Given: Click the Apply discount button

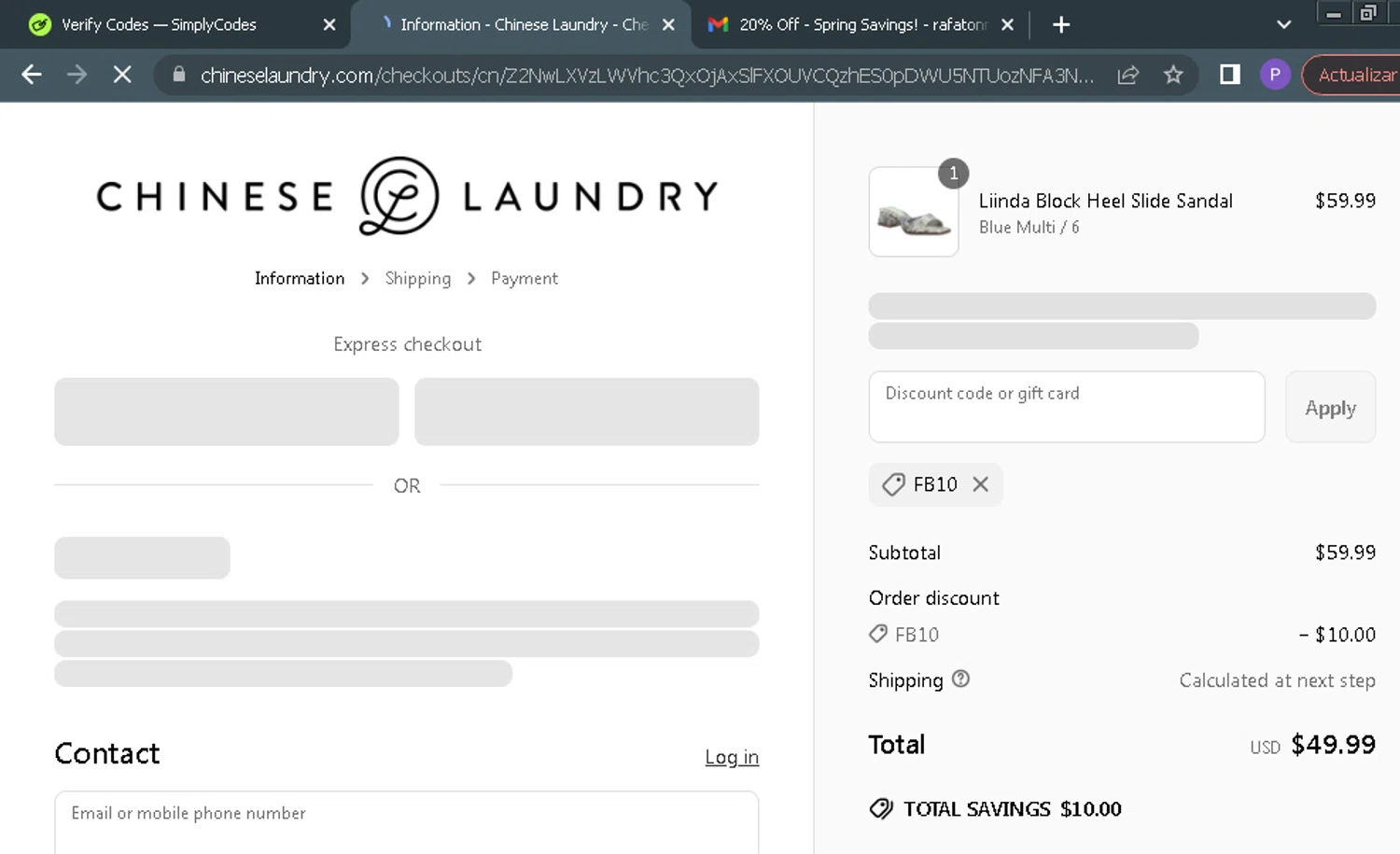Looking at the screenshot, I should coord(1330,407).
